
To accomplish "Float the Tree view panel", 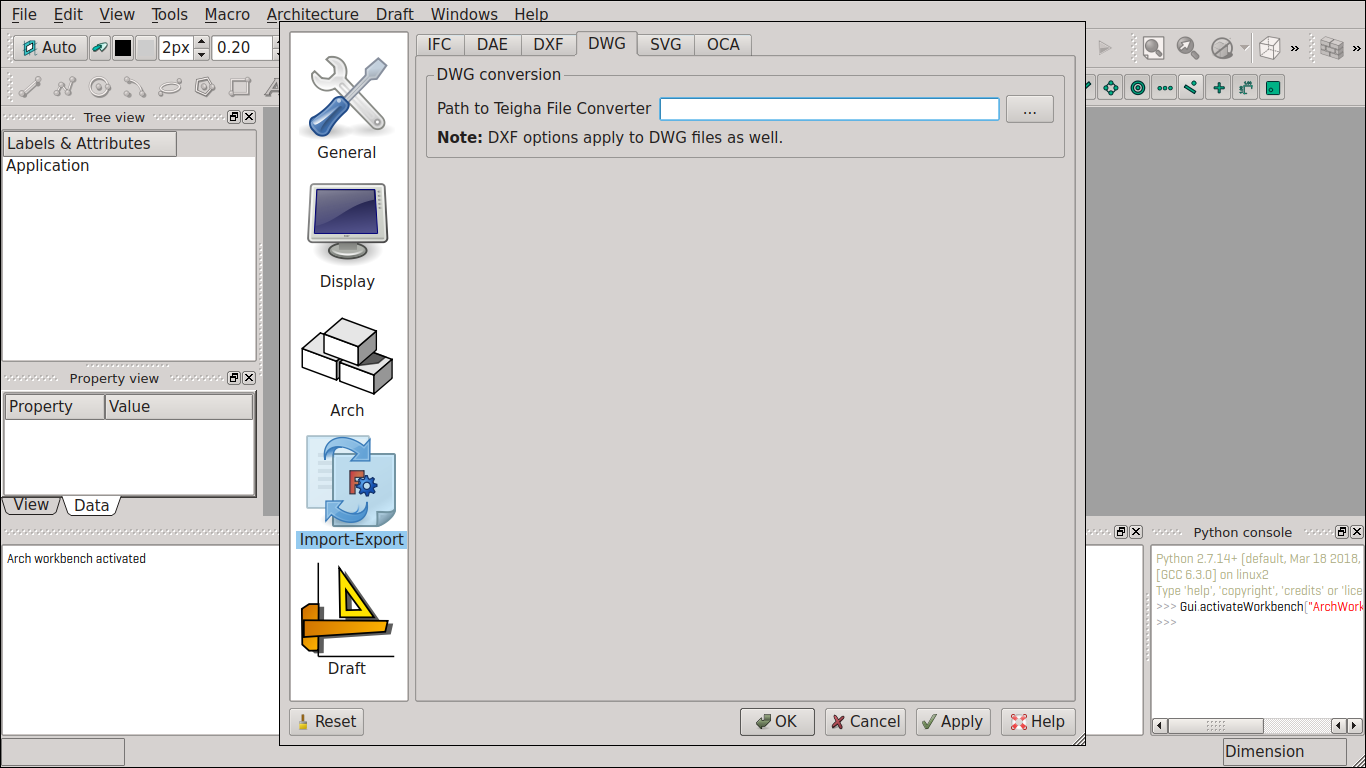I will coord(234,117).
